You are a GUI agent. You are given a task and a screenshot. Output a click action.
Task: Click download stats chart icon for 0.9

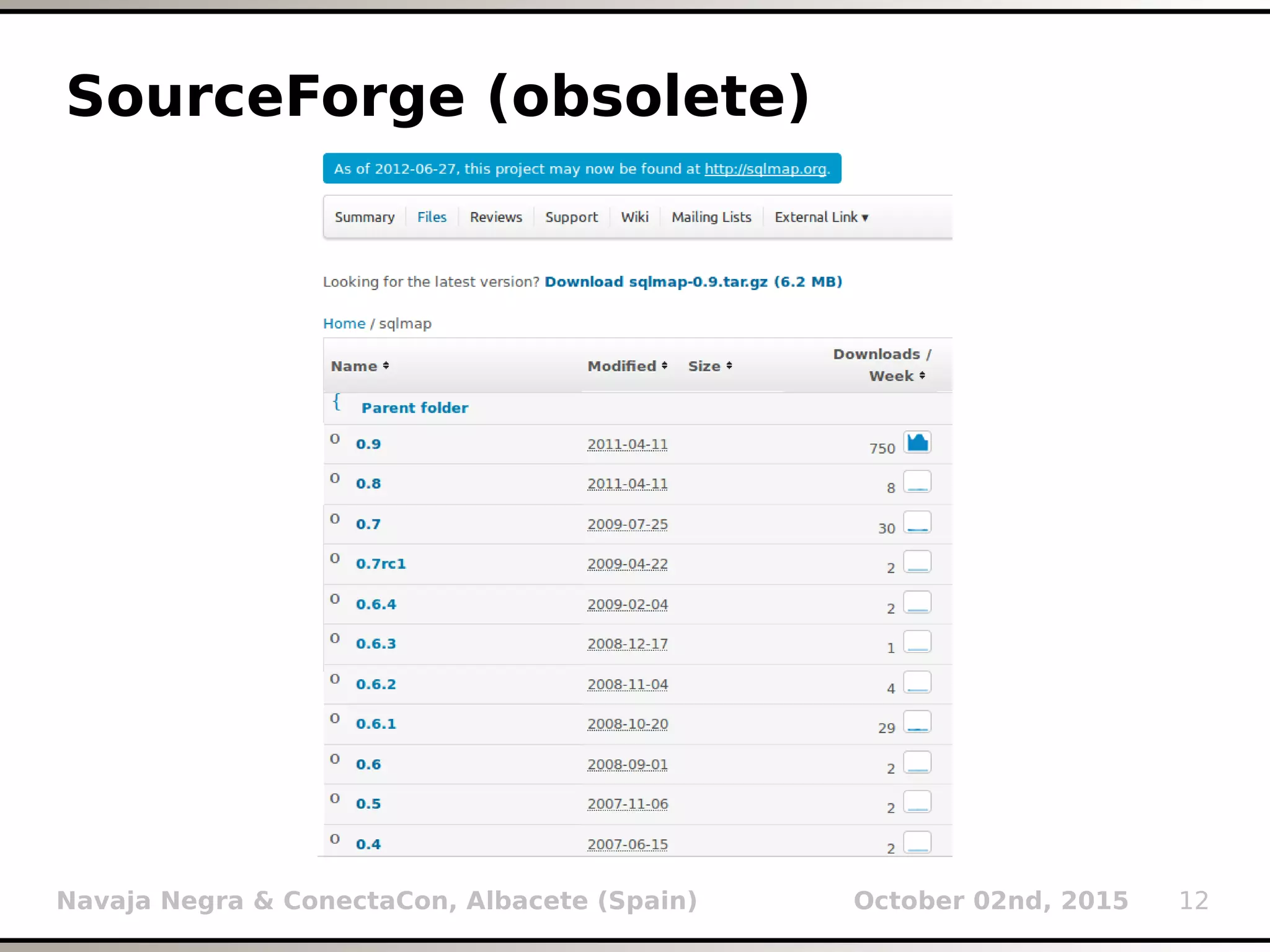coord(917,443)
